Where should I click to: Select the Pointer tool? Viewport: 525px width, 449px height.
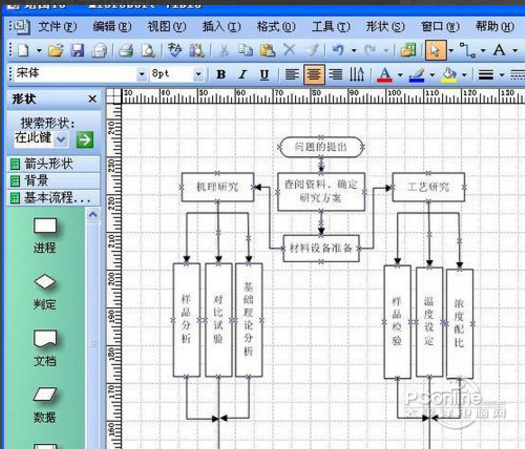(x=436, y=51)
